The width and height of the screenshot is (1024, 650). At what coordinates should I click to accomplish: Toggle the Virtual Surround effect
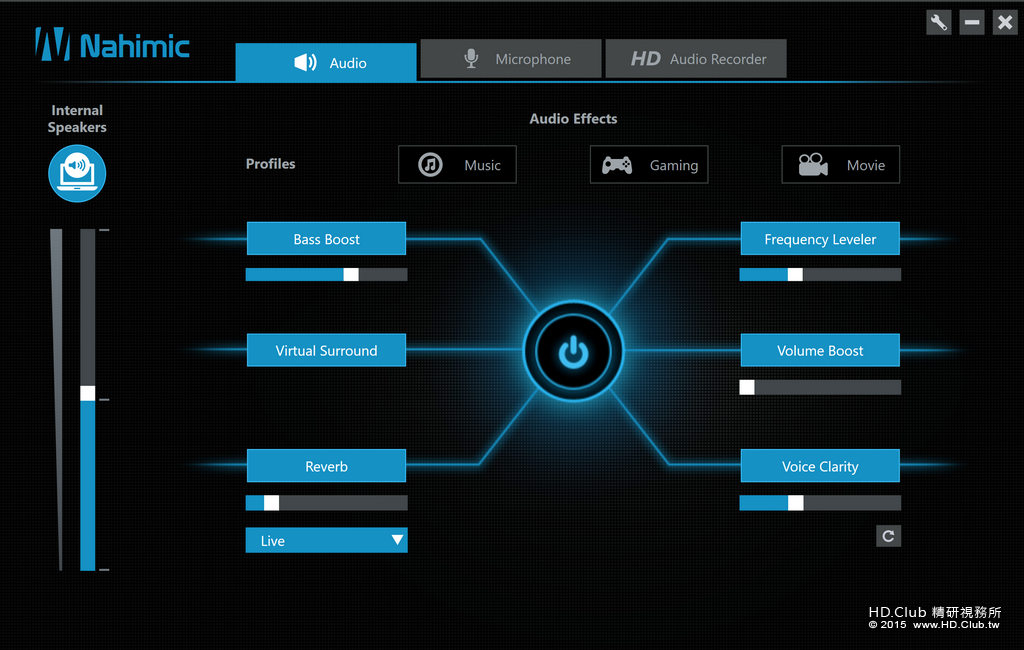pyautogui.click(x=326, y=351)
